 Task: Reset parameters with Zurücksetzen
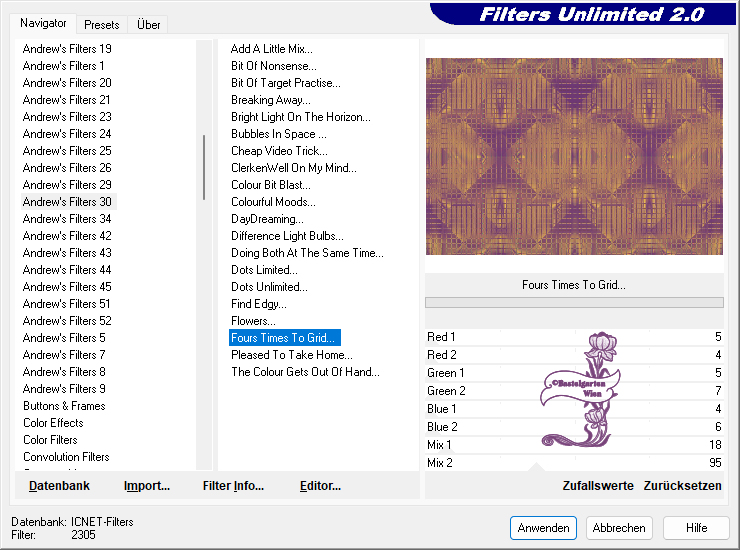pyautogui.click(x=682, y=486)
